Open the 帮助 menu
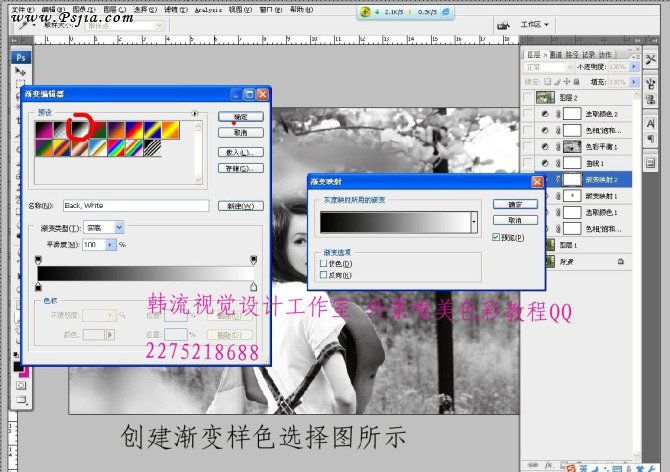670x472 pixels. click(302, 9)
